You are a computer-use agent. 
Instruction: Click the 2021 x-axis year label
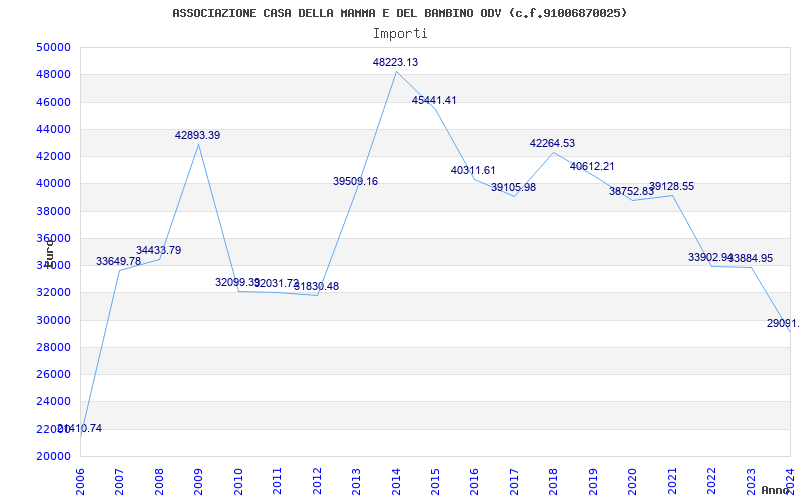coord(672,482)
